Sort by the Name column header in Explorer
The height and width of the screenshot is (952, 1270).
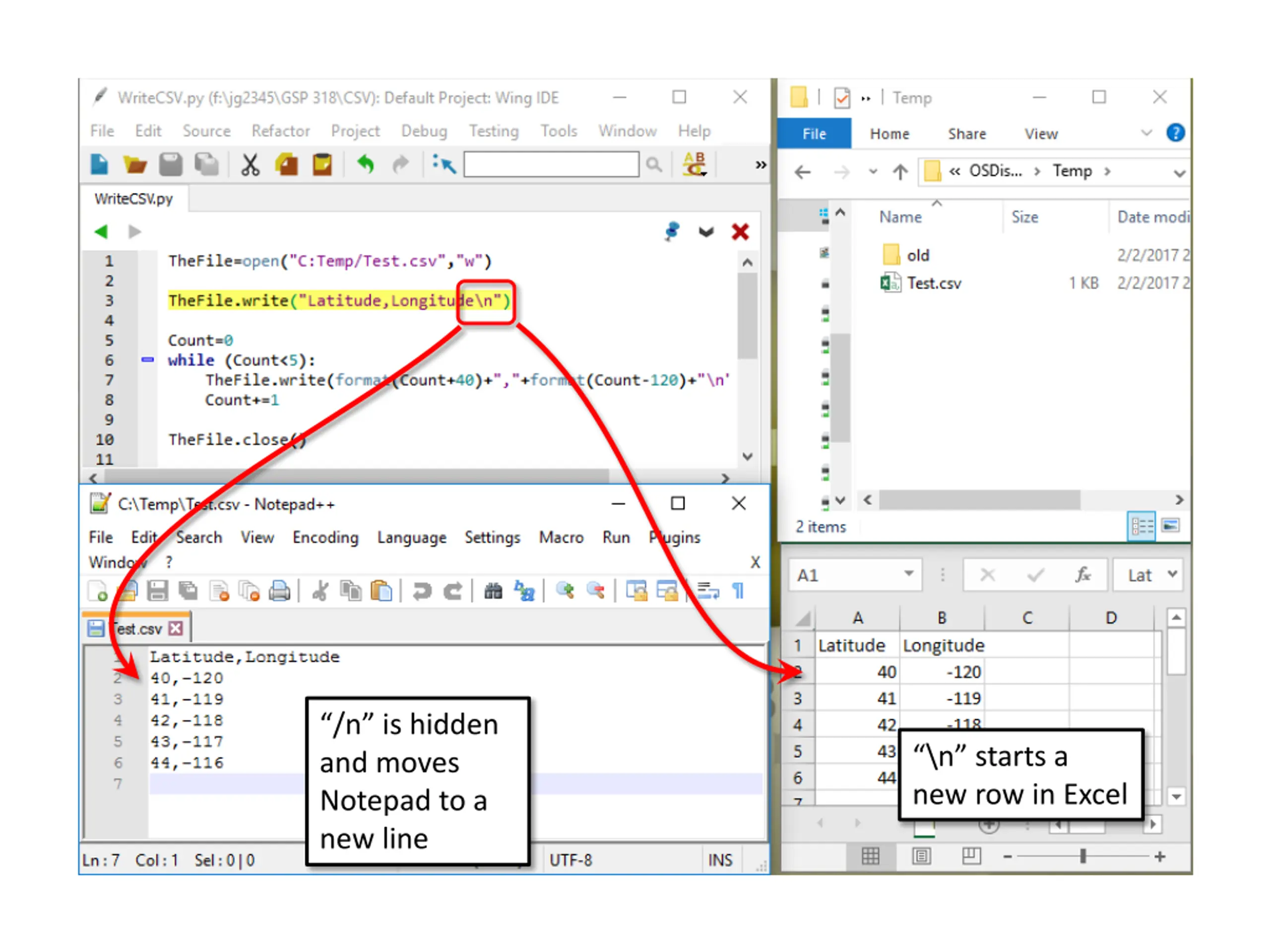tap(900, 218)
